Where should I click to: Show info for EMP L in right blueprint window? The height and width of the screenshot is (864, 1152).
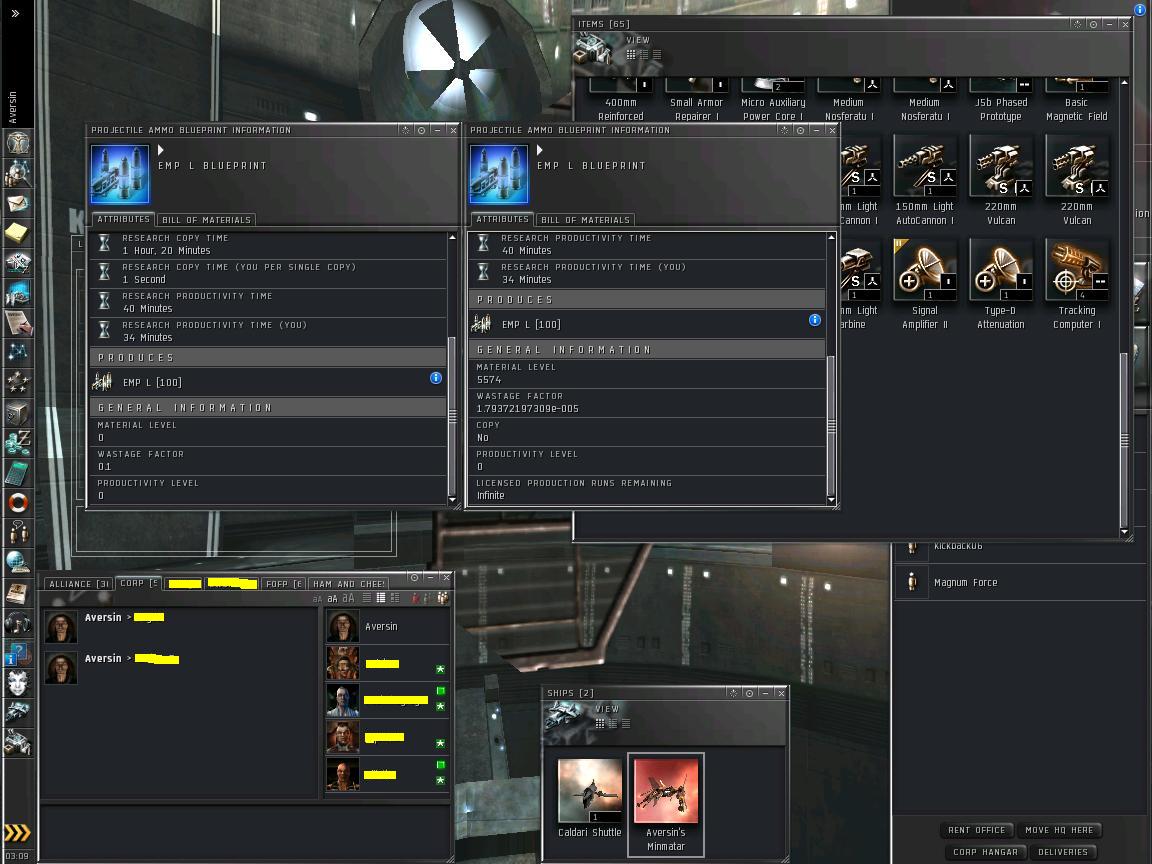point(815,320)
